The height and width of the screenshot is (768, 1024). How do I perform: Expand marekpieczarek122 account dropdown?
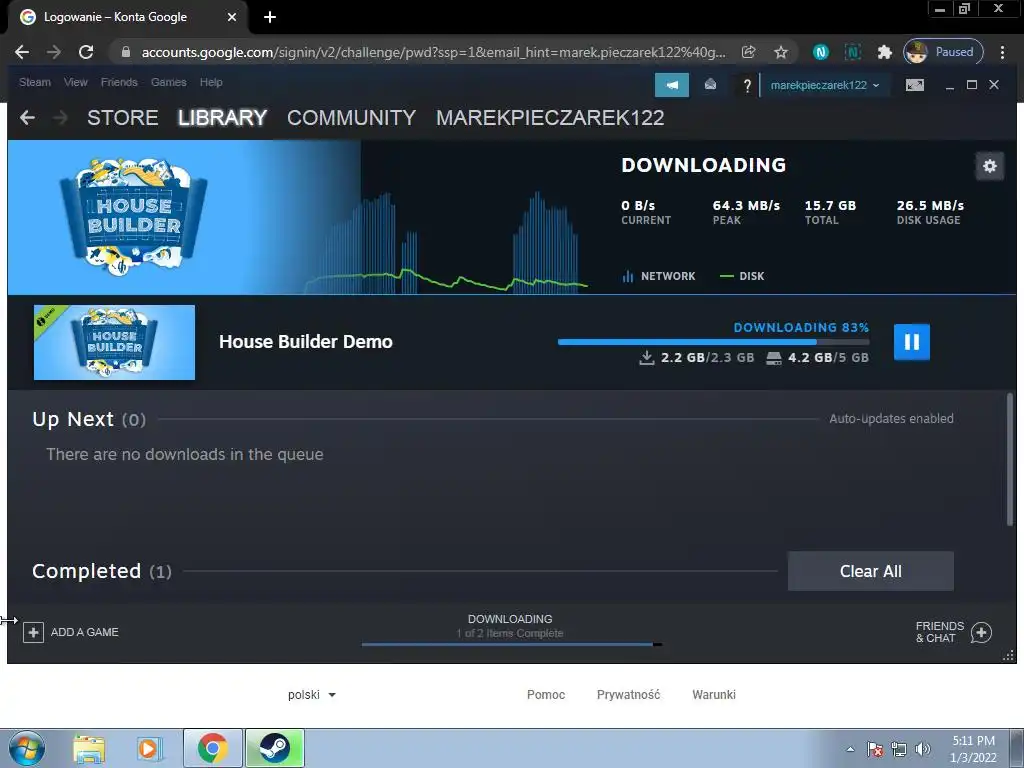[x=824, y=85]
